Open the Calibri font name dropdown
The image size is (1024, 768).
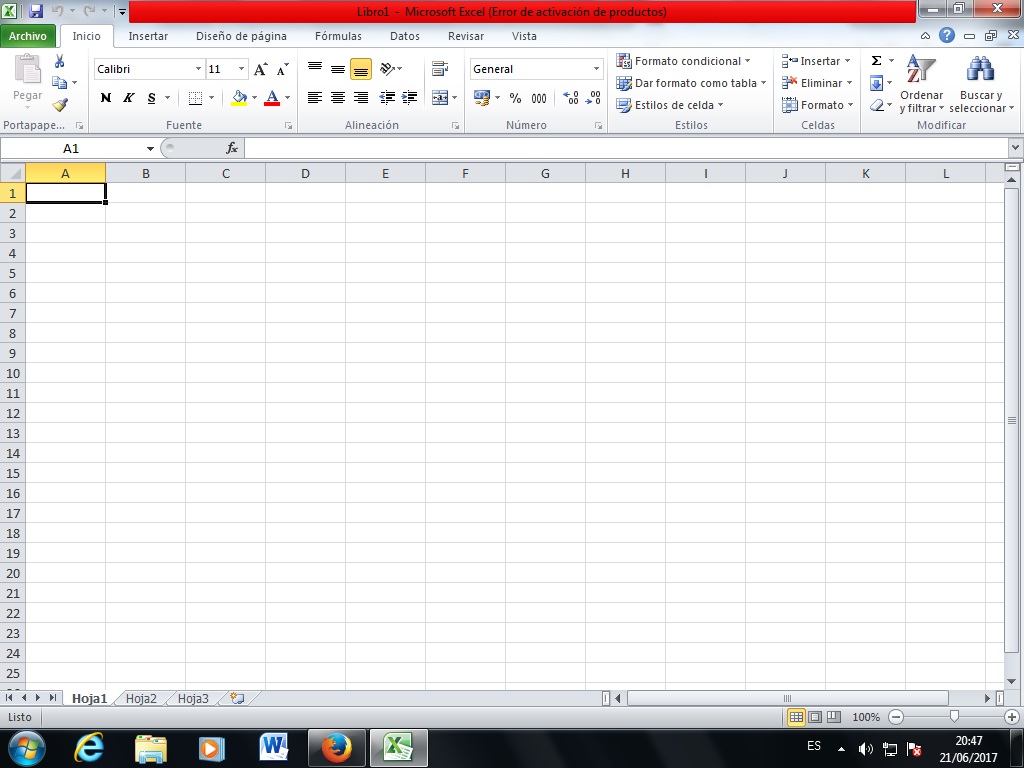coord(198,69)
